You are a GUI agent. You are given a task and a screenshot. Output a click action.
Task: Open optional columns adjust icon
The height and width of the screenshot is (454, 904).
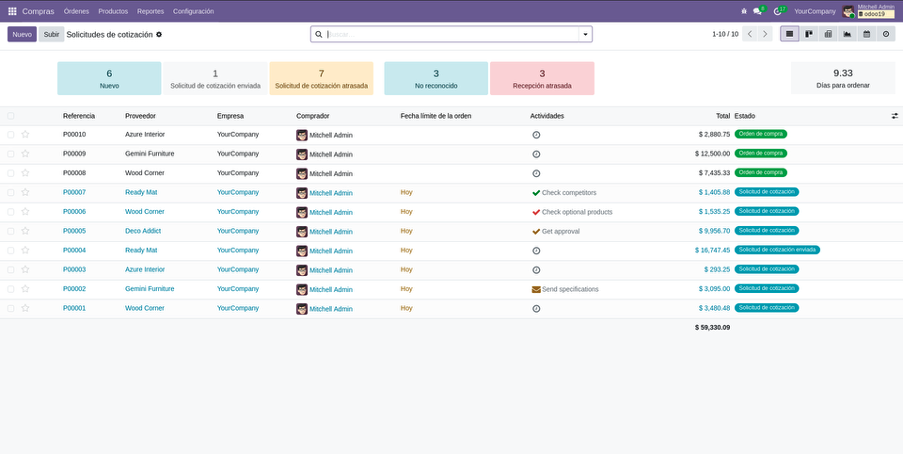pos(895,116)
